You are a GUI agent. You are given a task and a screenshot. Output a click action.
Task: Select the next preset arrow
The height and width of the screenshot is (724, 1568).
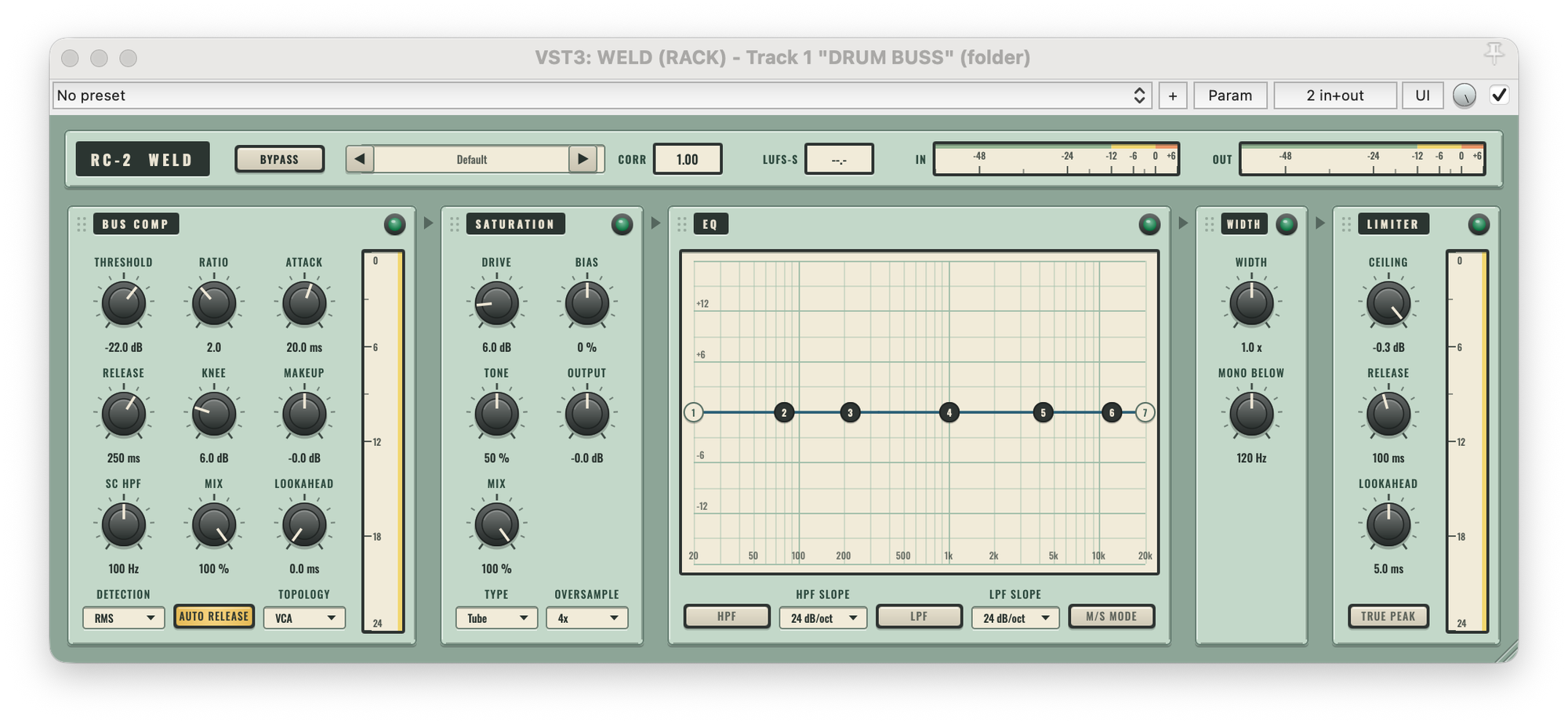point(583,159)
